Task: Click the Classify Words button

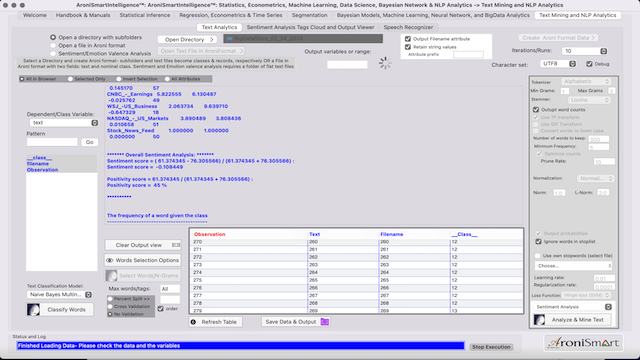Action: pos(60,309)
